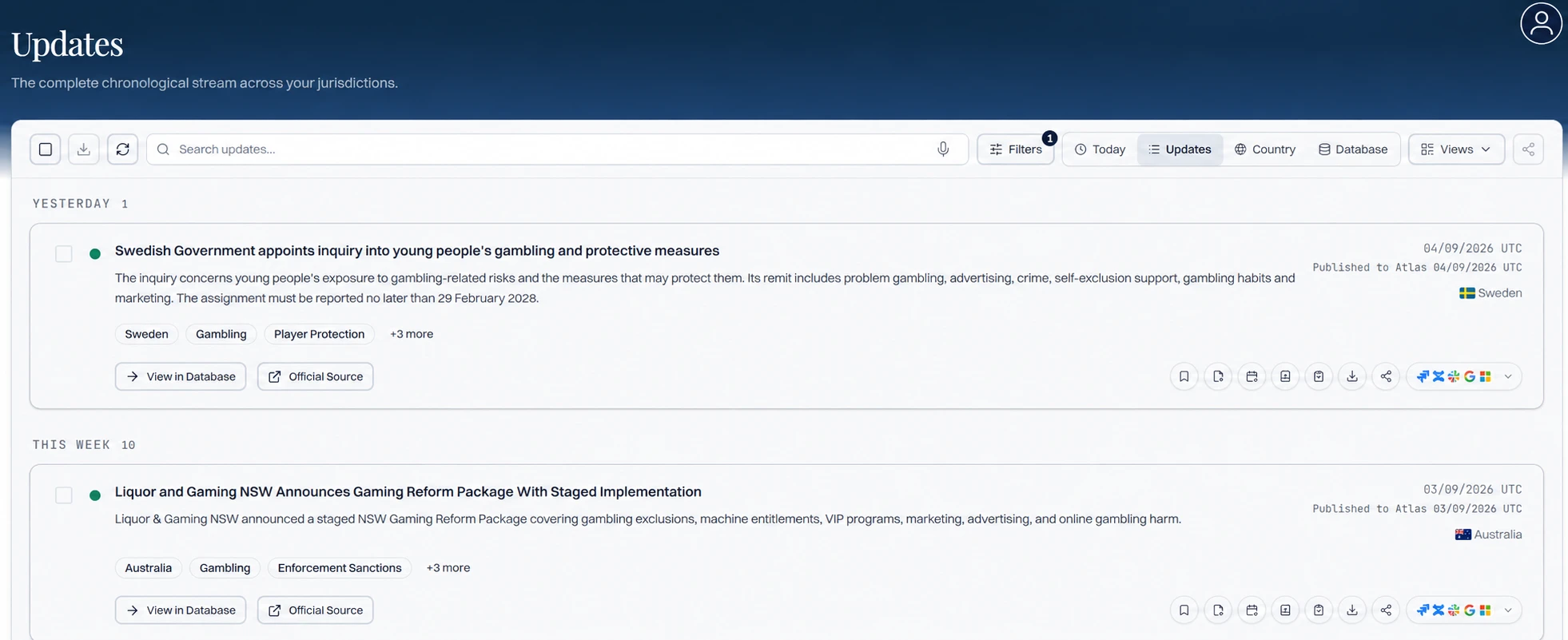Refresh the updates list

tap(122, 149)
